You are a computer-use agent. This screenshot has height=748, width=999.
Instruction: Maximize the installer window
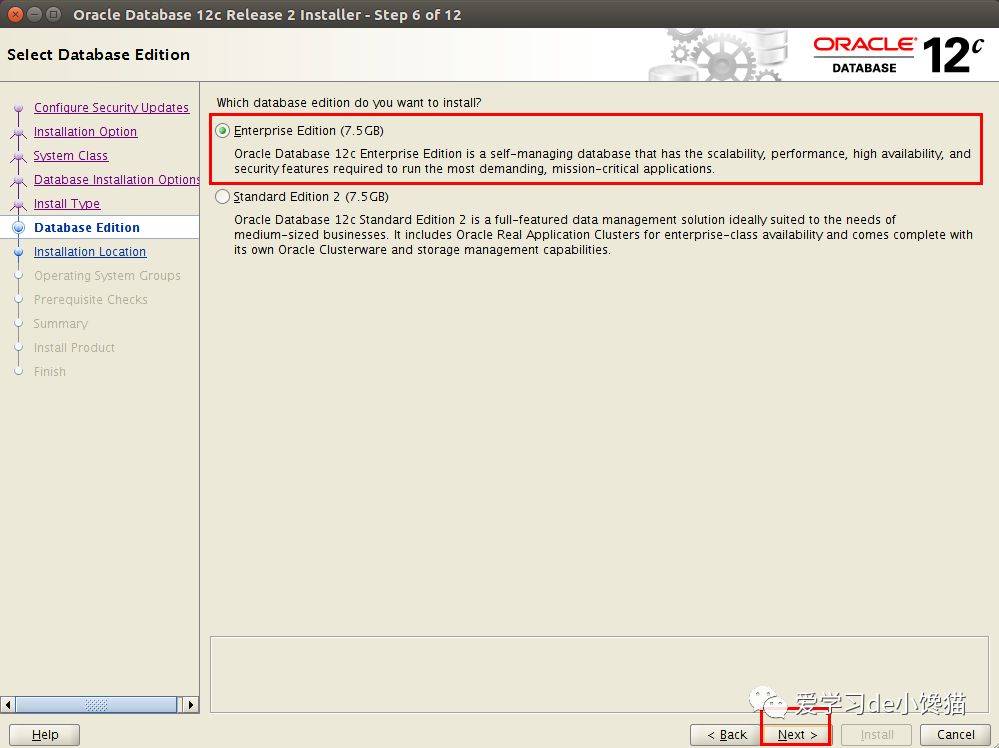pyautogui.click(x=54, y=14)
